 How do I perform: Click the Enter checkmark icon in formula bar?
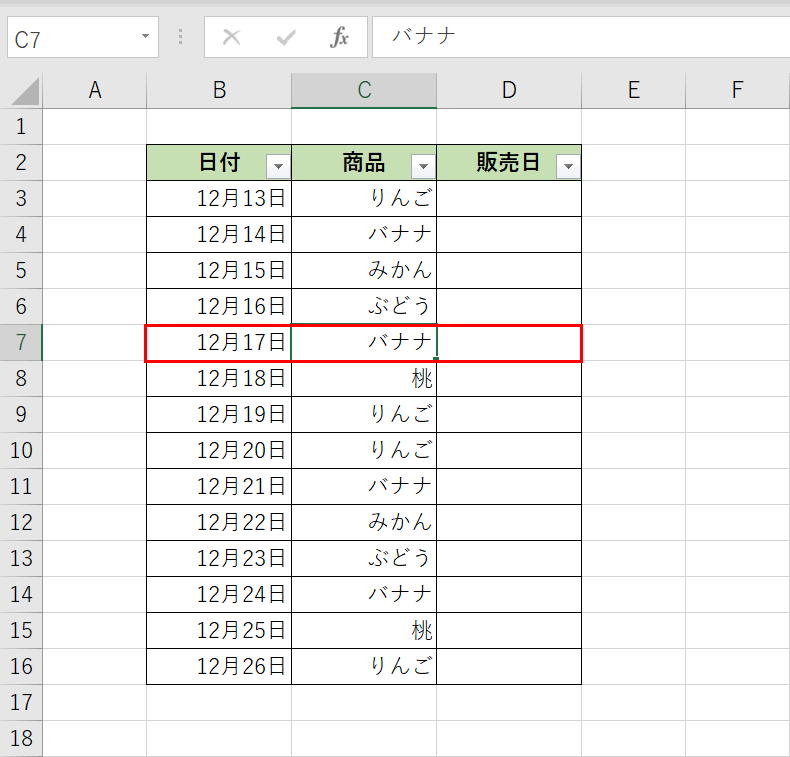point(286,38)
